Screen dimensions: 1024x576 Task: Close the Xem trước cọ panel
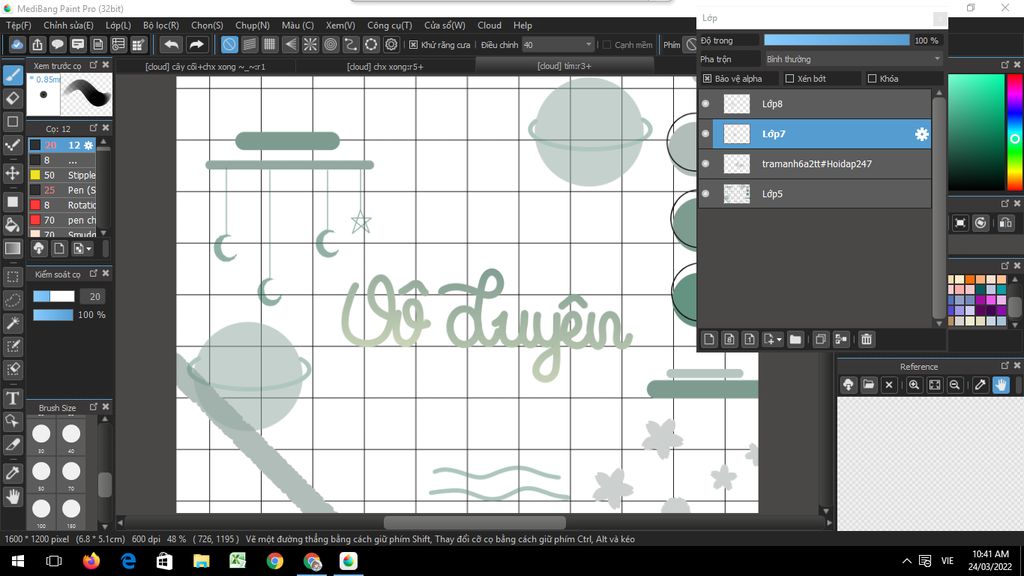(106, 65)
